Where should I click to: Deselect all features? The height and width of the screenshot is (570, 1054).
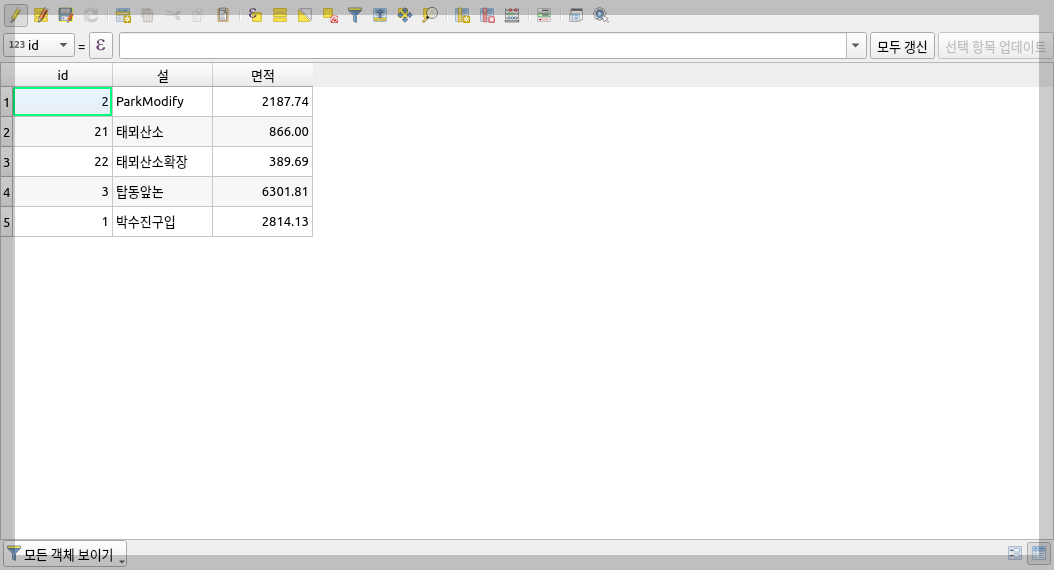pyautogui.click(x=329, y=15)
